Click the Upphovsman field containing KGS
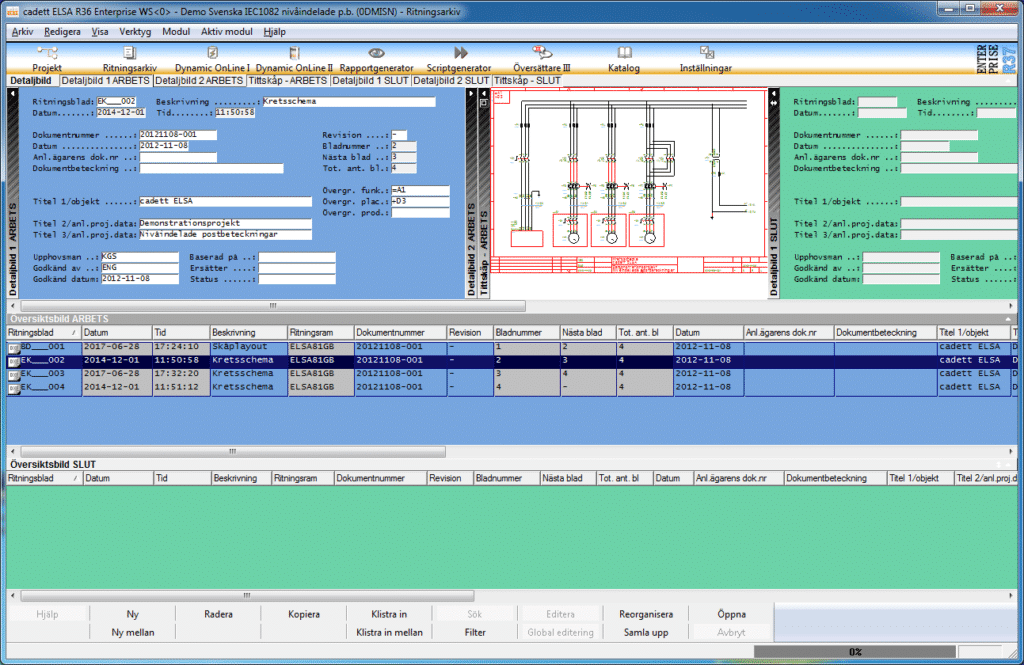Screen dimensions: 1024x665 coord(140,257)
